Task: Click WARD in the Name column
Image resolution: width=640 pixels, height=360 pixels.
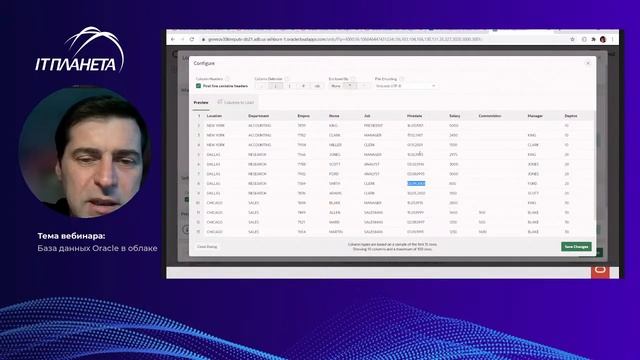Action: pyautogui.click(x=334, y=222)
